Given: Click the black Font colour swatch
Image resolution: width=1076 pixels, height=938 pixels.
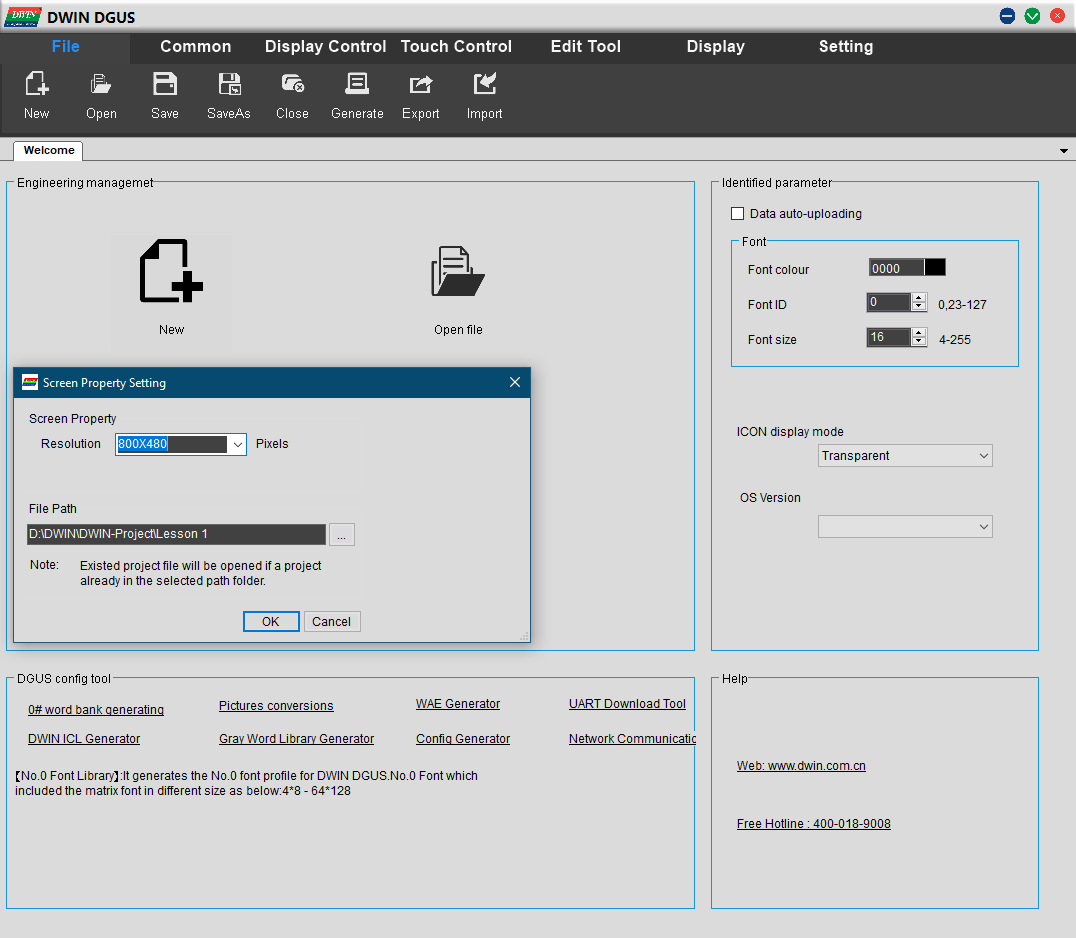Looking at the screenshot, I should click(x=935, y=268).
